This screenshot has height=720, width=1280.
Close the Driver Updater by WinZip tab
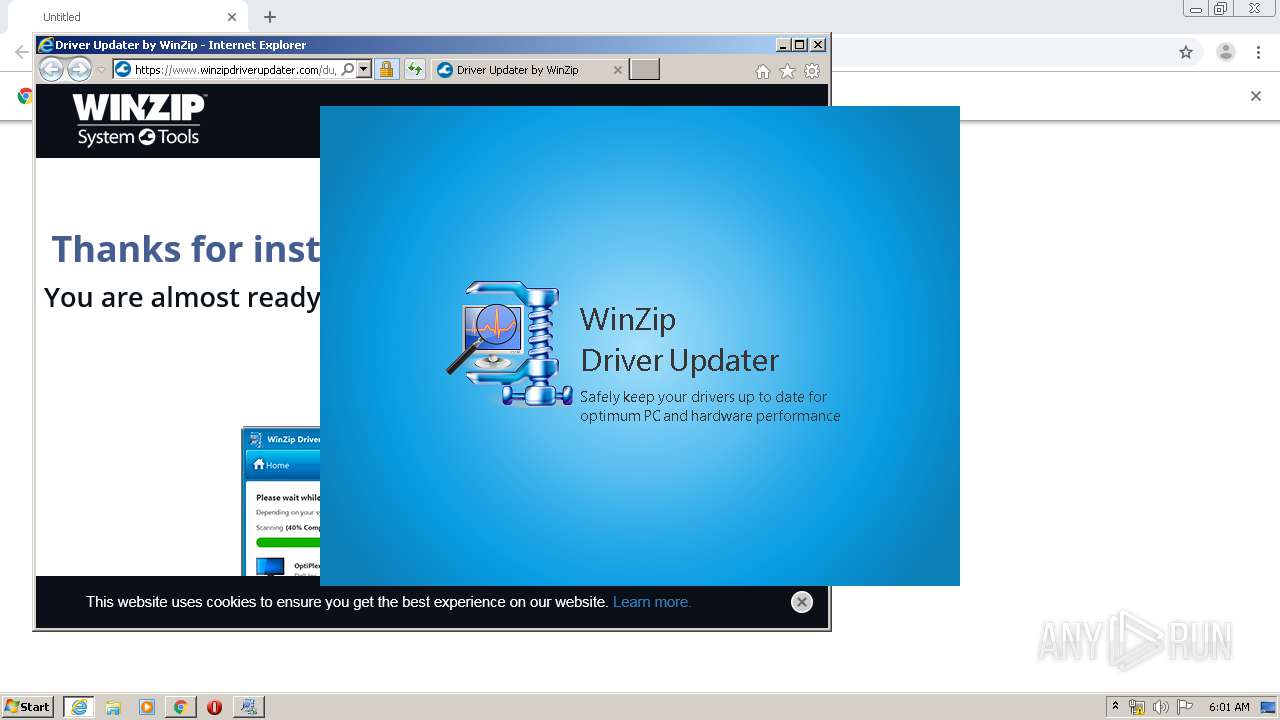point(617,70)
